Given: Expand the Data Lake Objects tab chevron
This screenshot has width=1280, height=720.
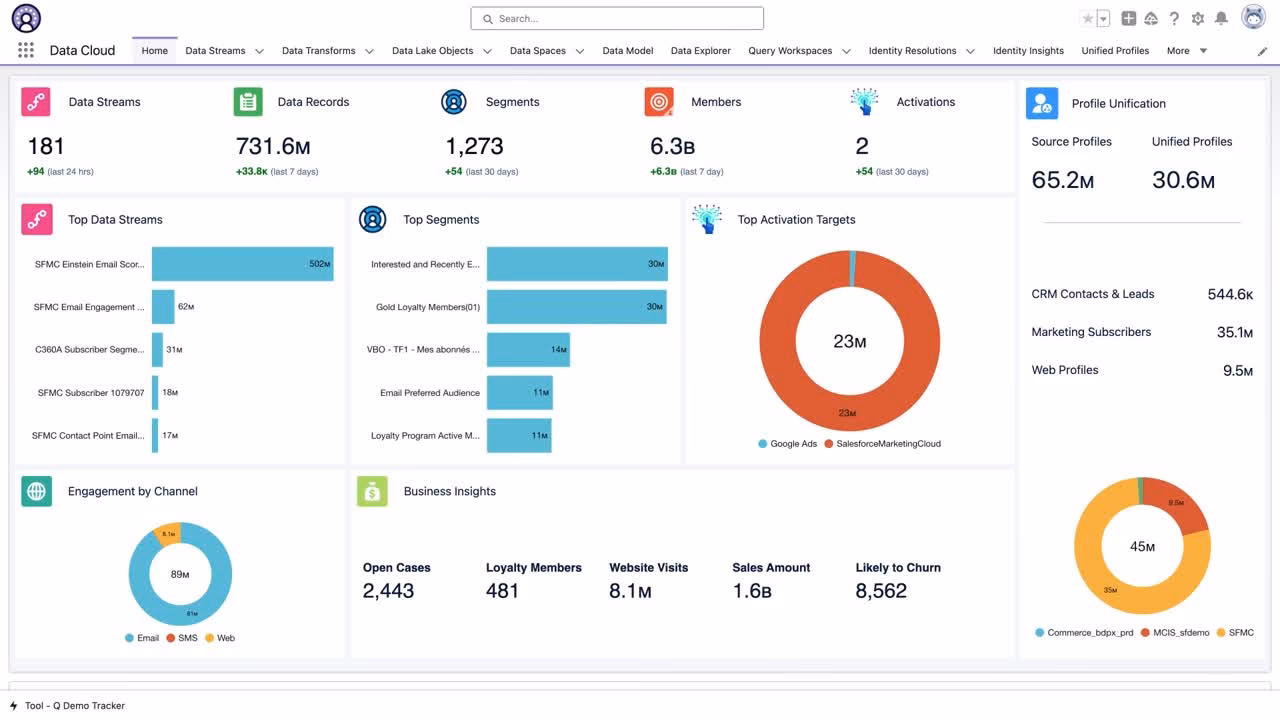Looking at the screenshot, I should point(487,51).
